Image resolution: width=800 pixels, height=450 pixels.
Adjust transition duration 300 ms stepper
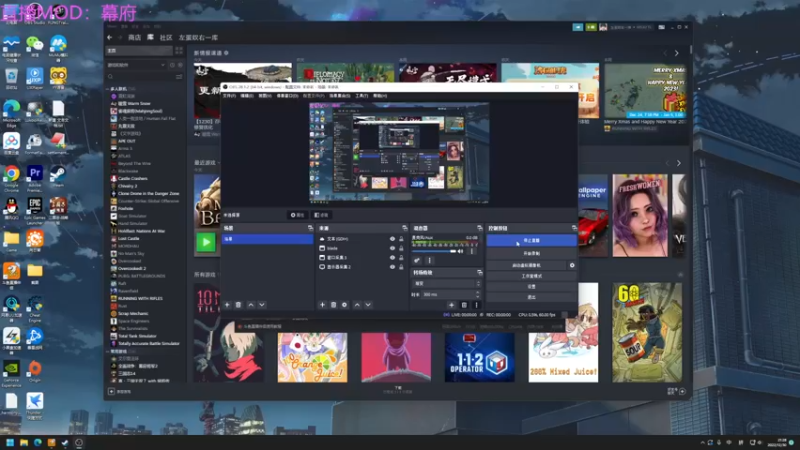click(478, 294)
